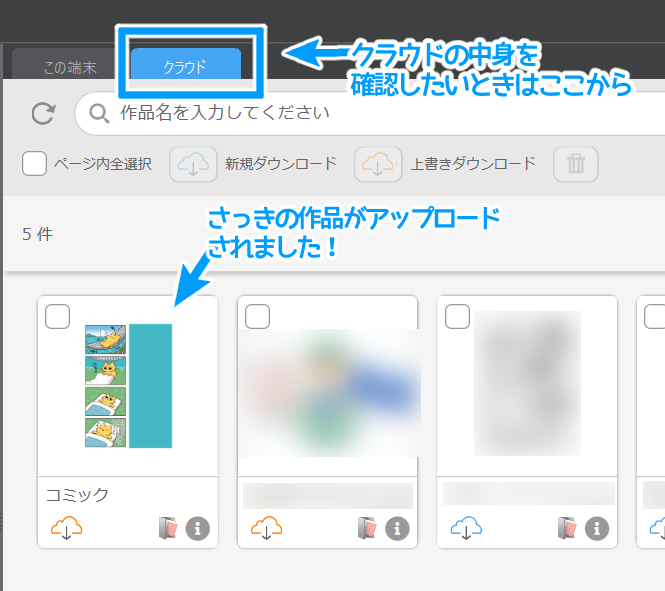Tick the ページ内全選択 checkbox
665x591 pixels.
click(34, 164)
